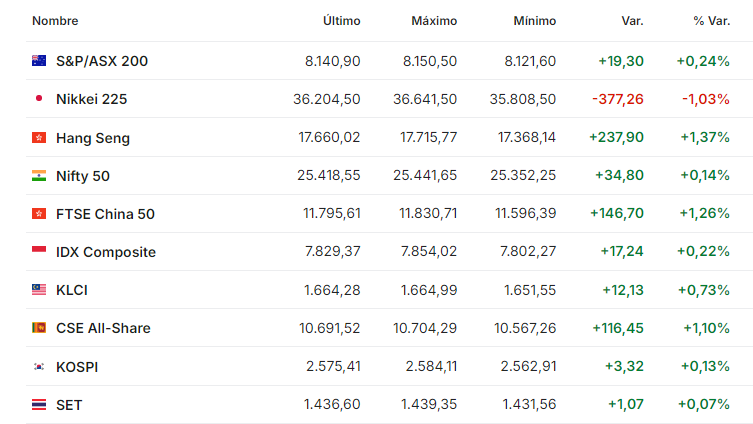Click the Malaysia flag next to KLCI
Screen dimensions: 753x424
[x=39, y=289]
